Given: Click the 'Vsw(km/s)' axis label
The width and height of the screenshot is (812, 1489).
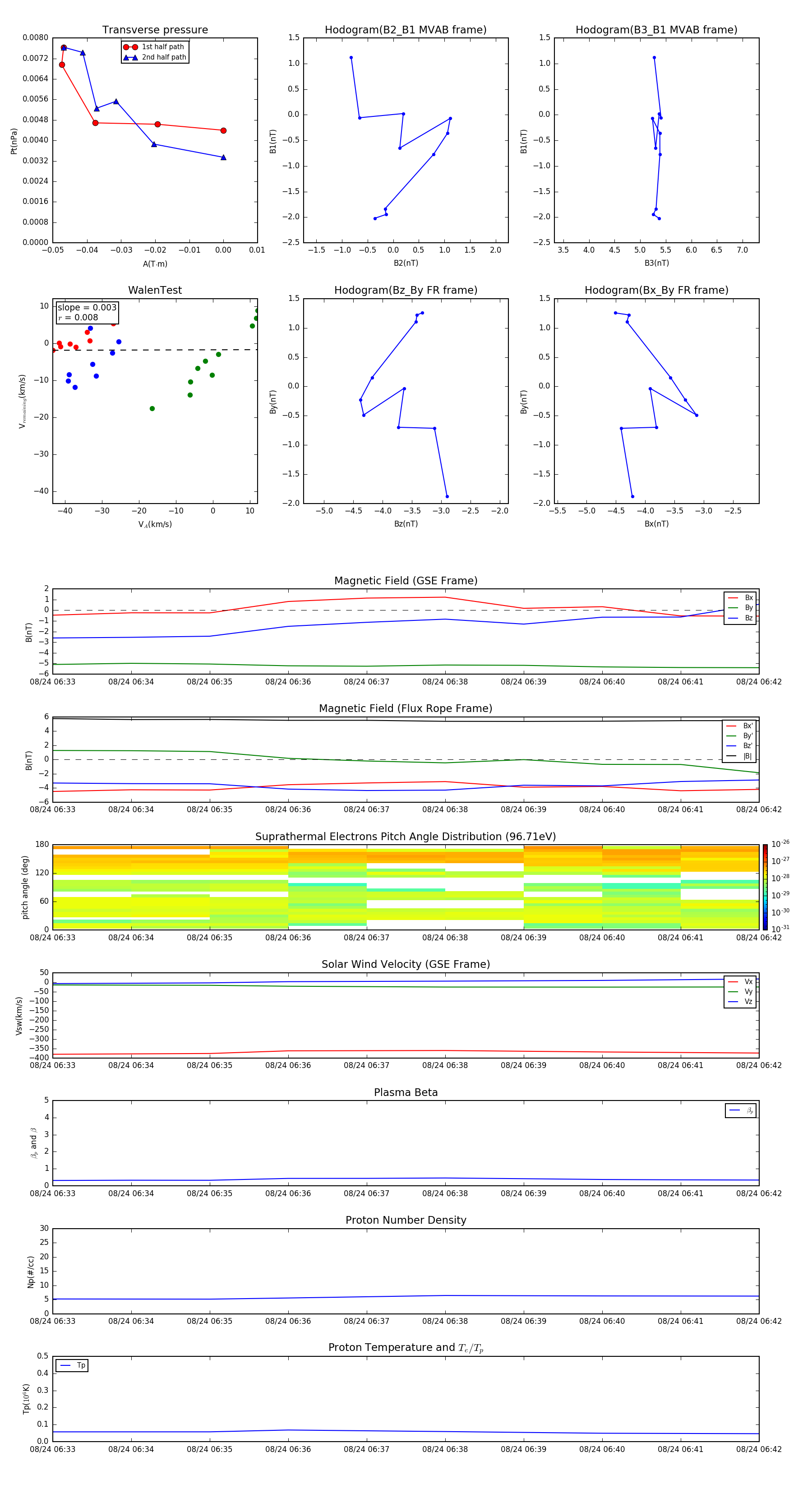Looking at the screenshot, I should point(19,1015).
